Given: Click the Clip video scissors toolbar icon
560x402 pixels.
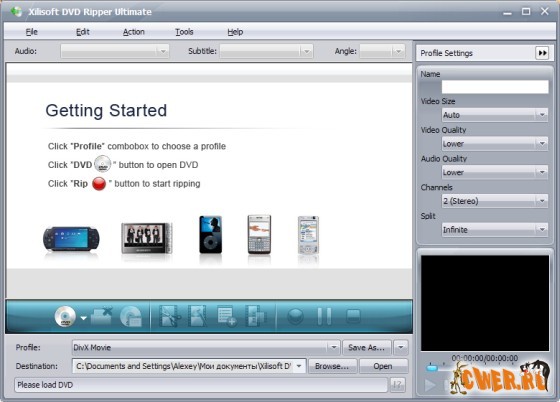Looking at the screenshot, I should click(x=169, y=316).
